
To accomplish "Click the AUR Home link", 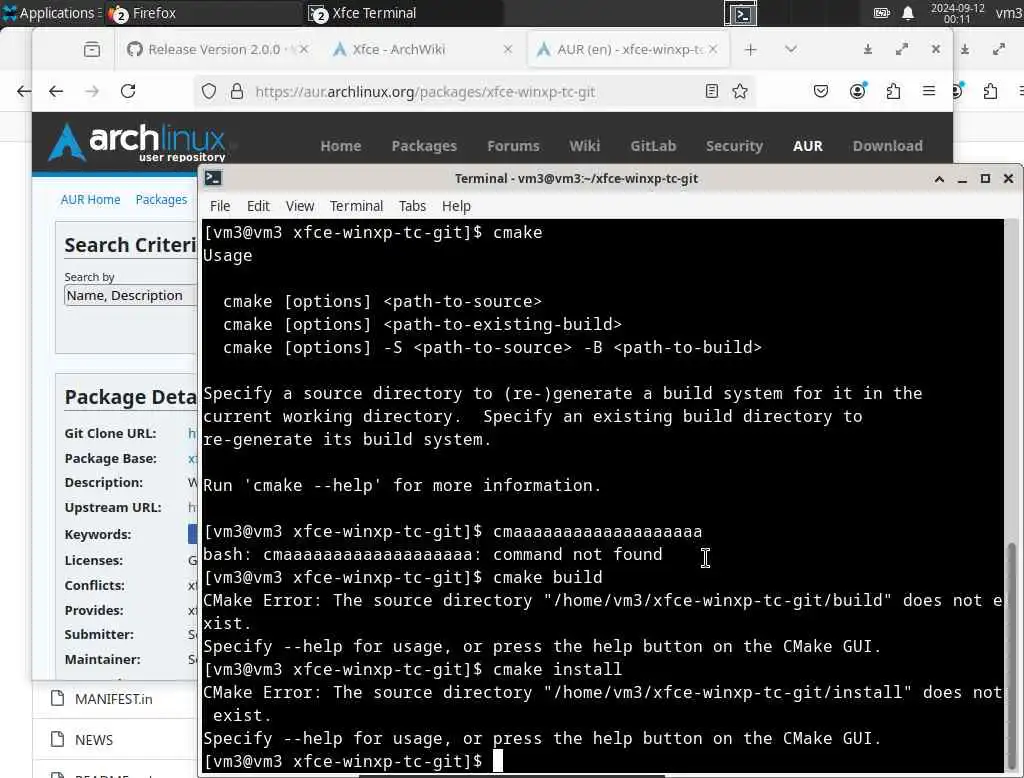I will [x=90, y=200].
